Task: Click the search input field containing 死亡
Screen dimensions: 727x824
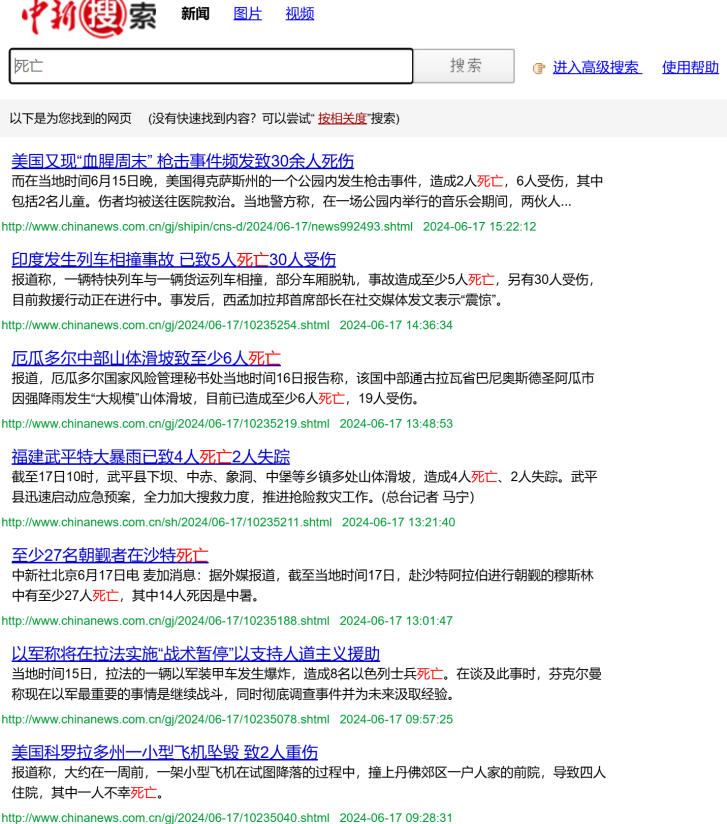Action: tap(211, 66)
